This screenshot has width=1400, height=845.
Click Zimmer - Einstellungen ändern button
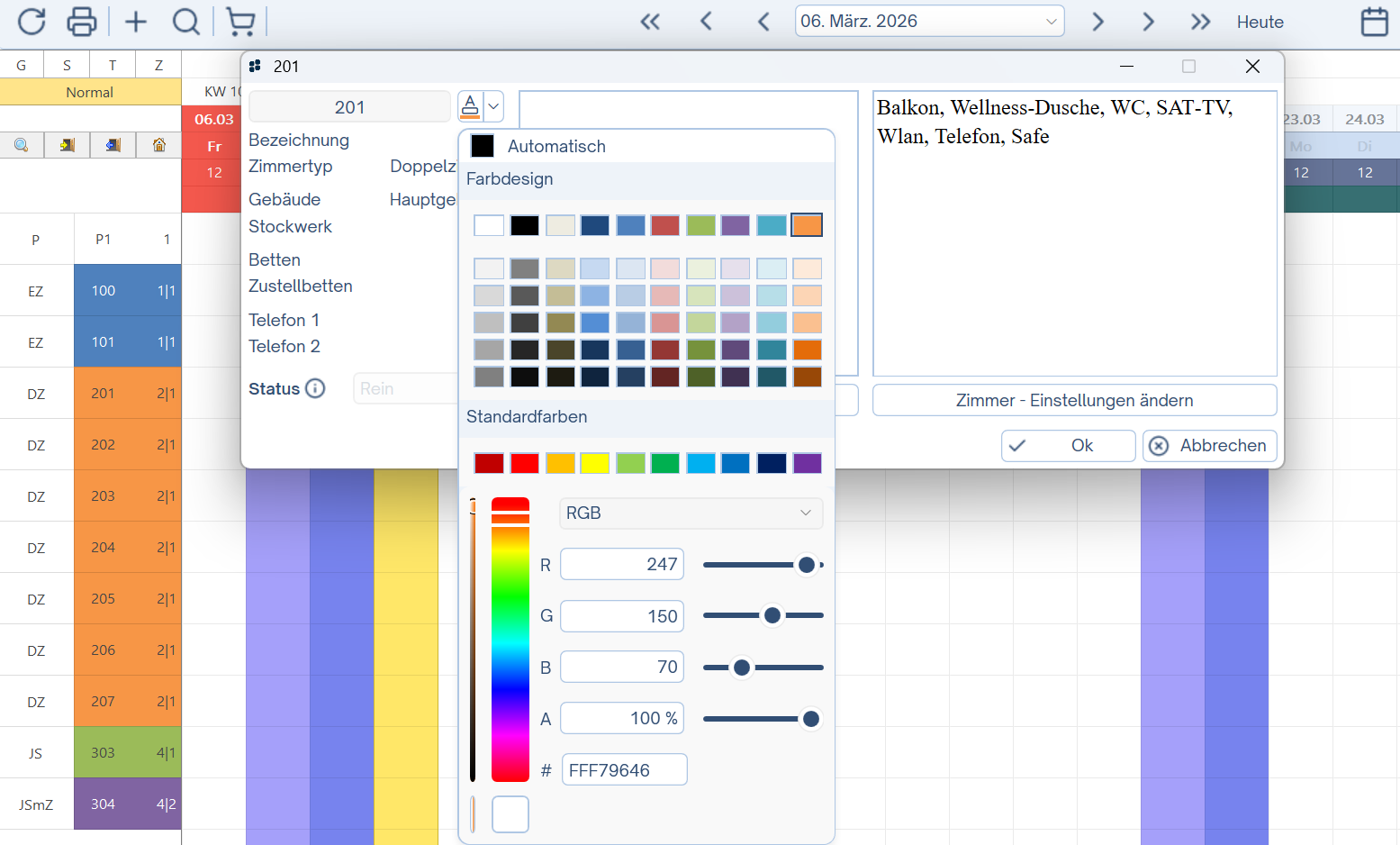pos(1074,401)
